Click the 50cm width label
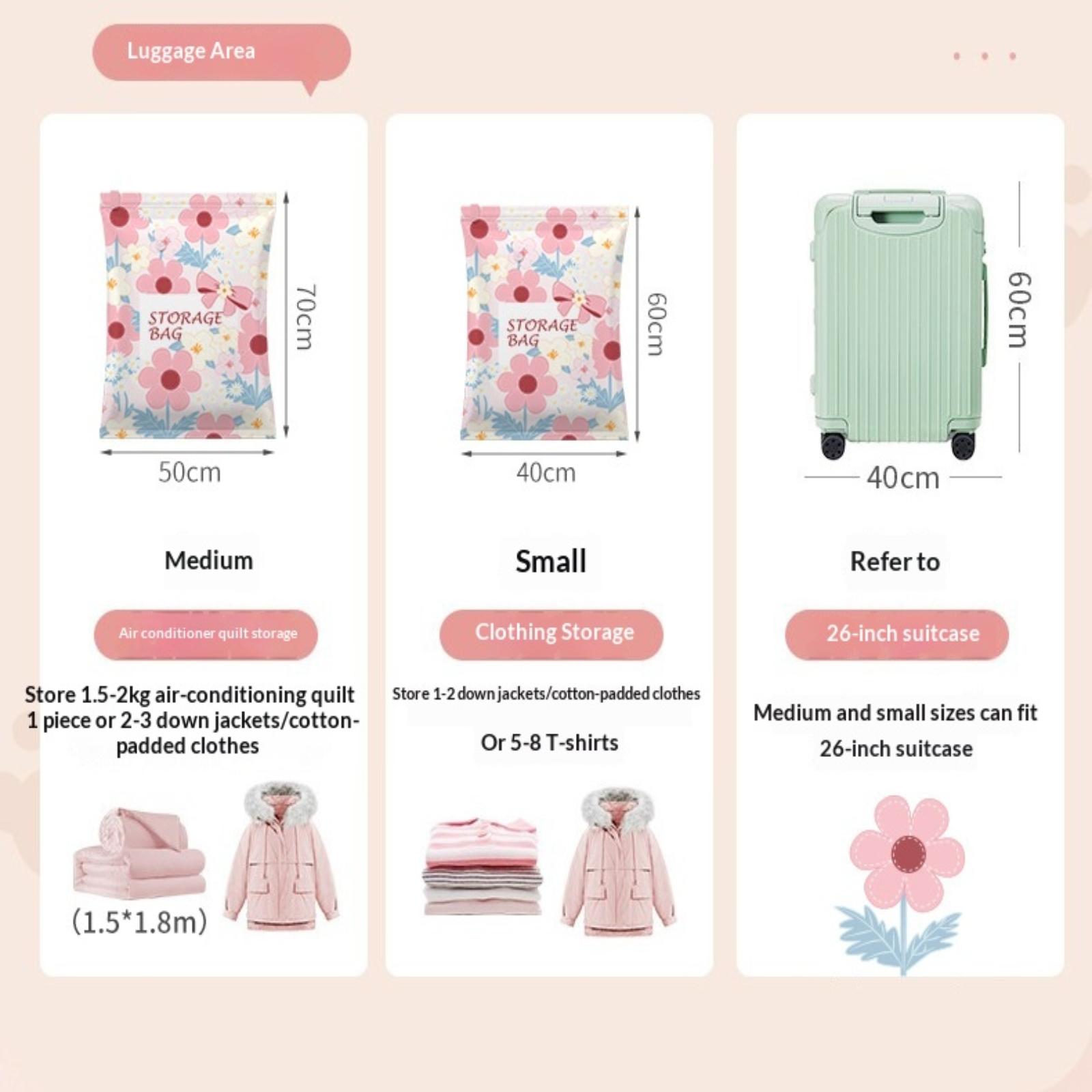This screenshot has width=1092, height=1092. [x=190, y=472]
